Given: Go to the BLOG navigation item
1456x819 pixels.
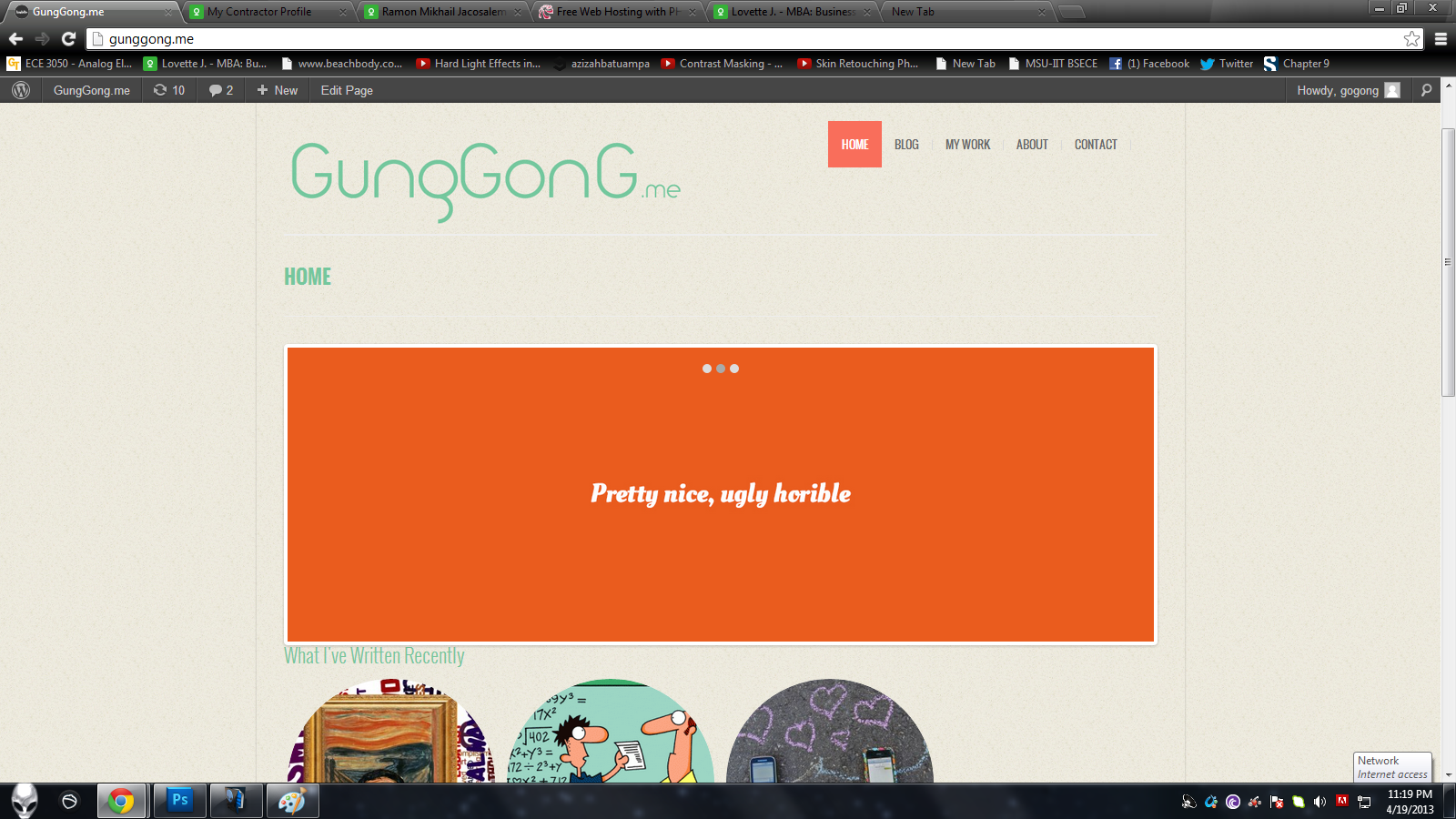Looking at the screenshot, I should tap(906, 145).
